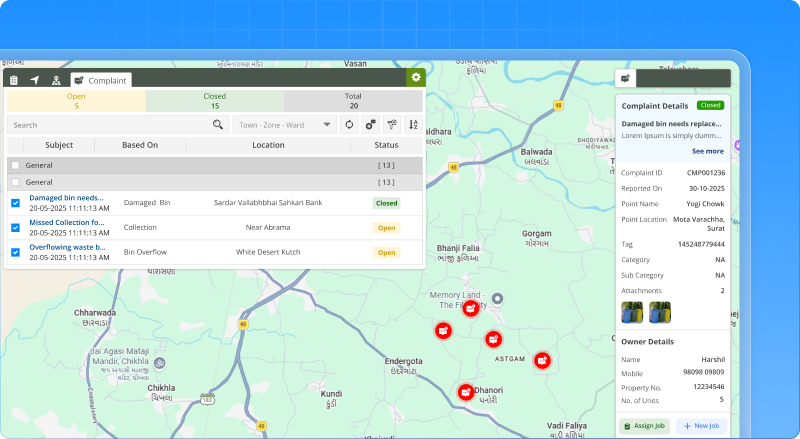The width and height of the screenshot is (800, 439).
Task: Open the first attachment thumbnail
Action: point(632,312)
